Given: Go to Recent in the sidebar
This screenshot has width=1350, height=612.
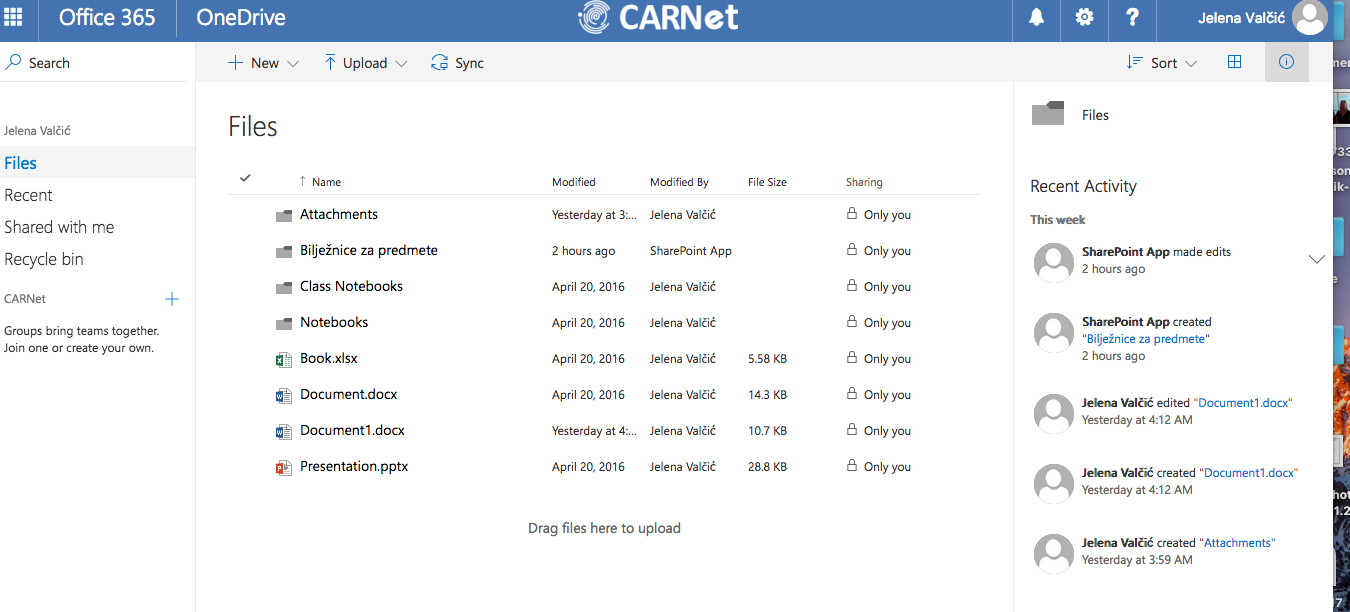Looking at the screenshot, I should point(28,195).
